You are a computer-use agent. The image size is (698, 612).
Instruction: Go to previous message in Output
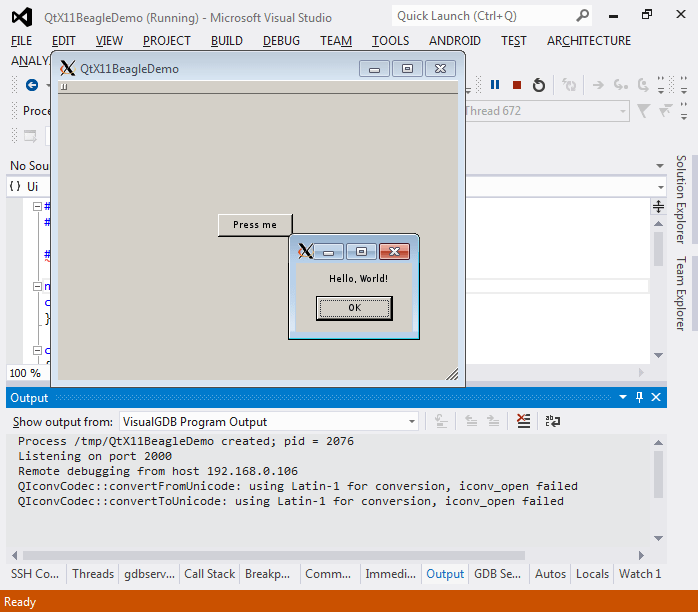coord(471,421)
